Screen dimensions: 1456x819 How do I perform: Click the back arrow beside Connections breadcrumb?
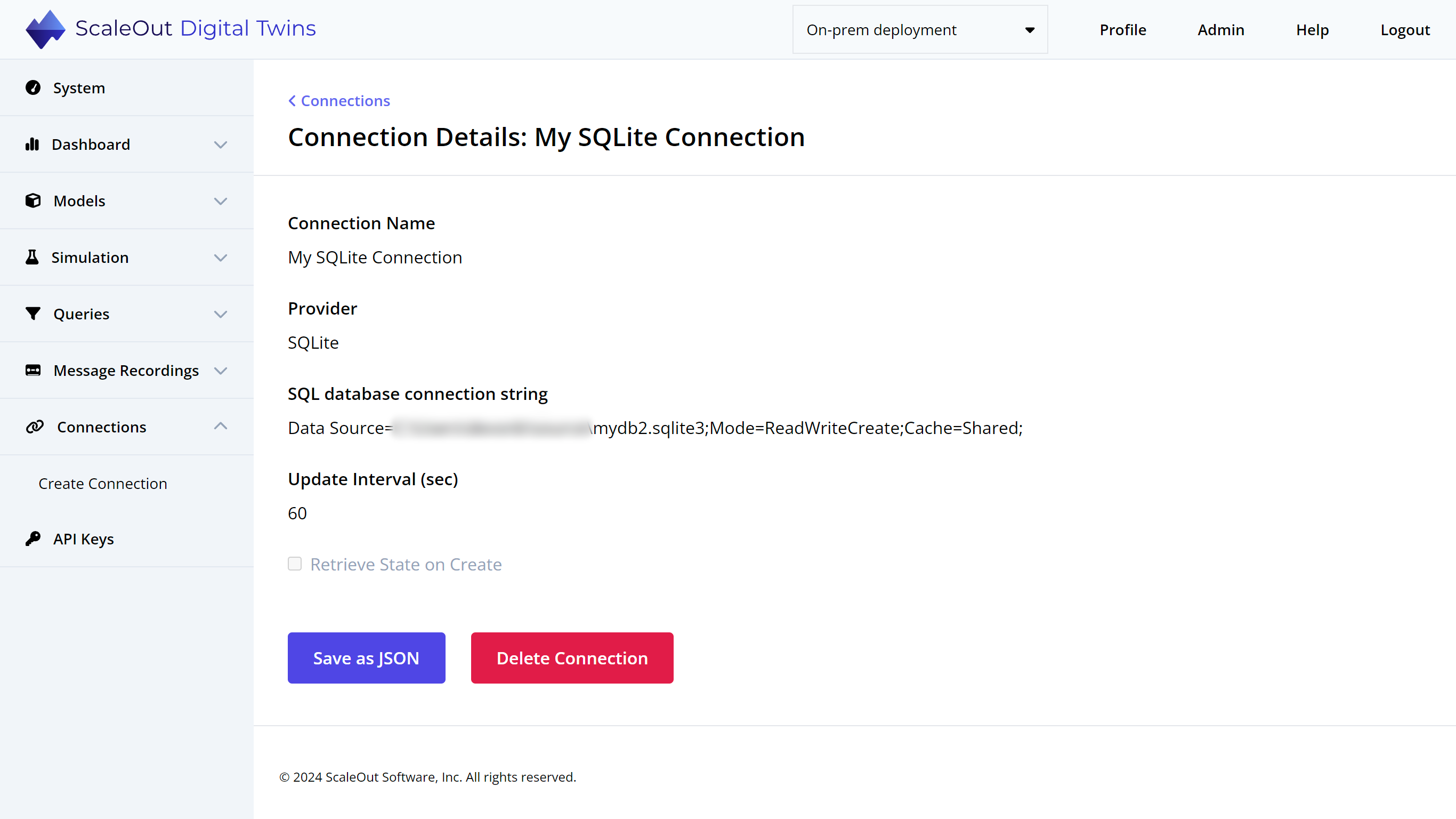(292, 101)
